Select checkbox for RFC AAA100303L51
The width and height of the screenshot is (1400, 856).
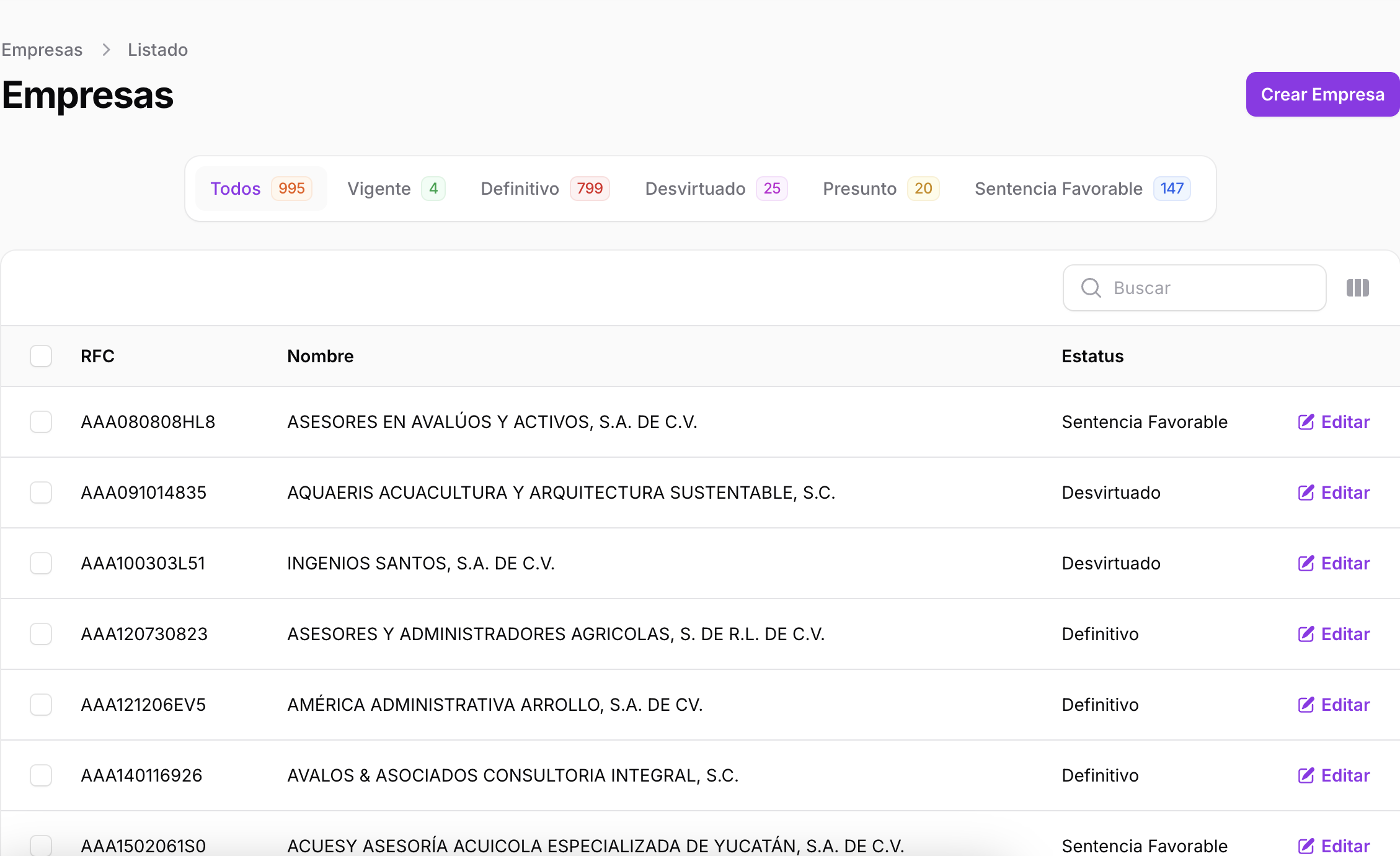[x=41, y=563]
